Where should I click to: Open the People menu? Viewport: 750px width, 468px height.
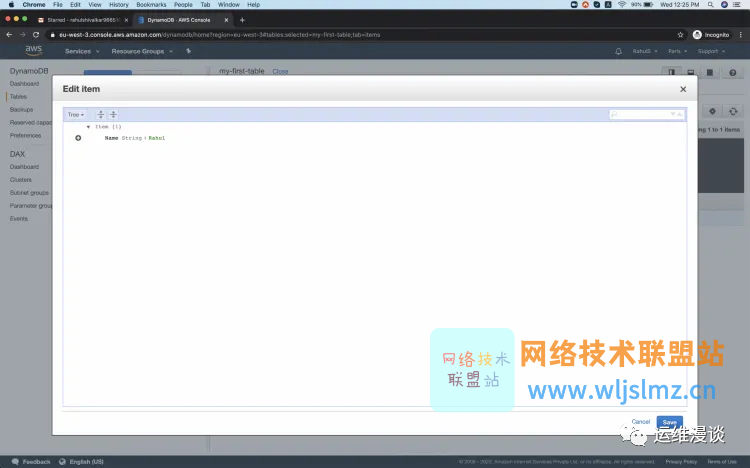click(183, 5)
